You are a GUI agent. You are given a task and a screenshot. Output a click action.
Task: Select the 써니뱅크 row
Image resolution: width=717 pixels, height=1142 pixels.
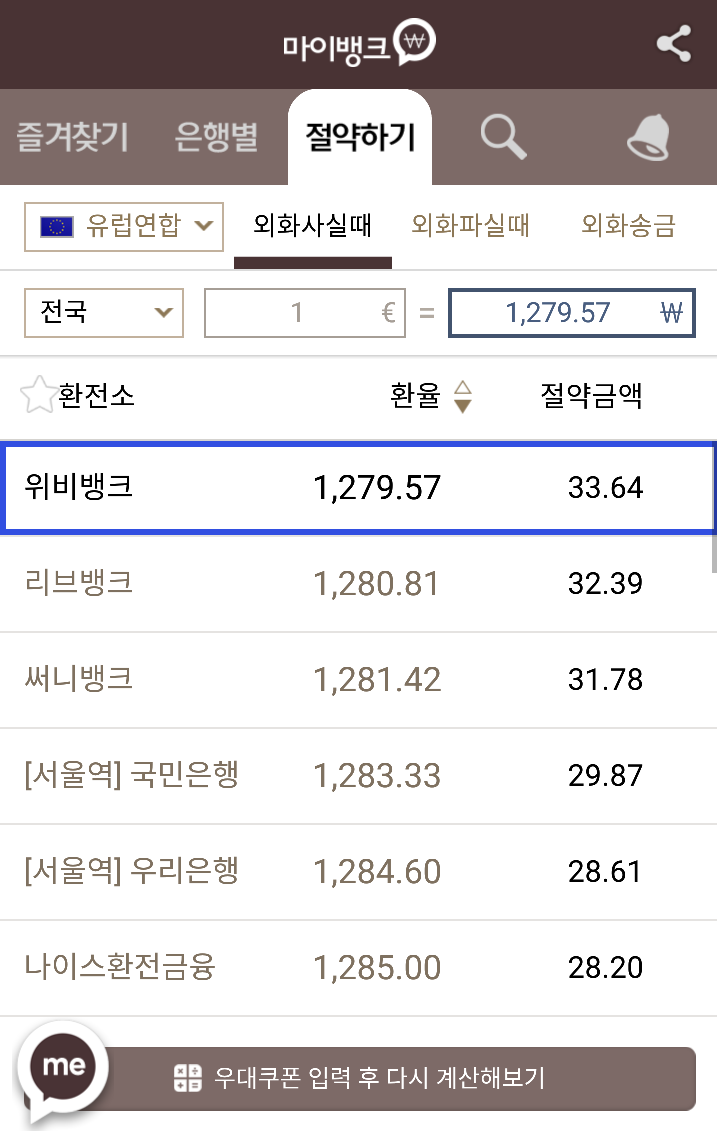point(358,680)
